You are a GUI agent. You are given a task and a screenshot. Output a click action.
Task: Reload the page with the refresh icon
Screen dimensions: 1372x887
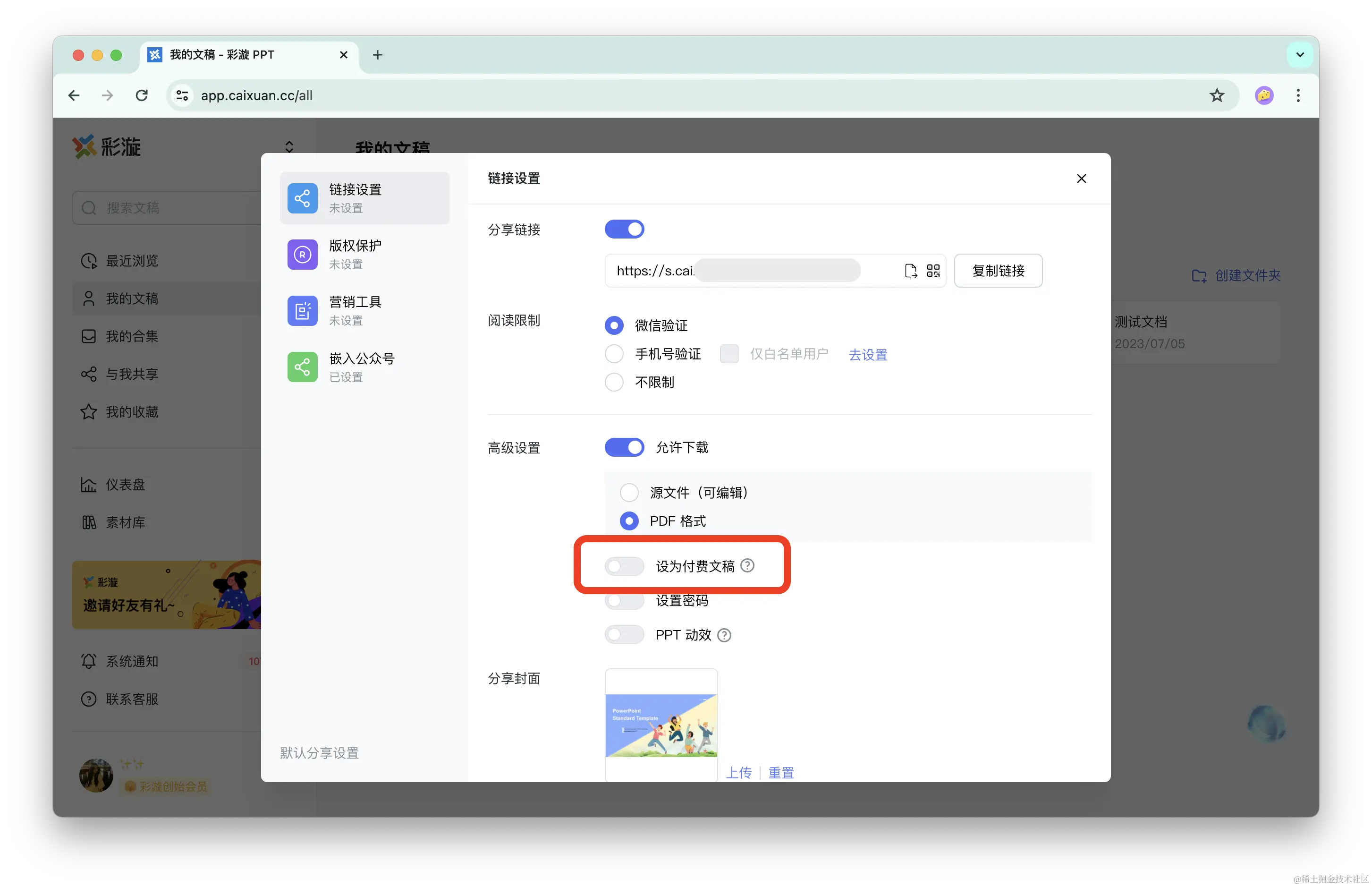[142, 95]
